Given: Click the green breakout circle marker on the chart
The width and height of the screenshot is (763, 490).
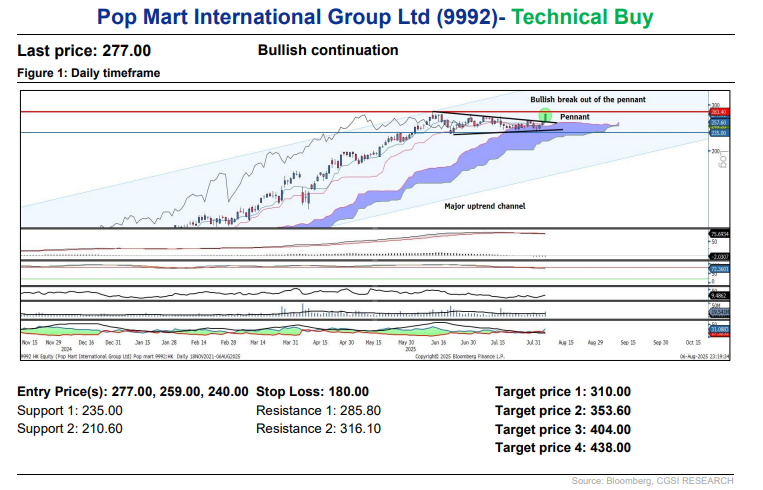Looking at the screenshot, I should (545, 115).
